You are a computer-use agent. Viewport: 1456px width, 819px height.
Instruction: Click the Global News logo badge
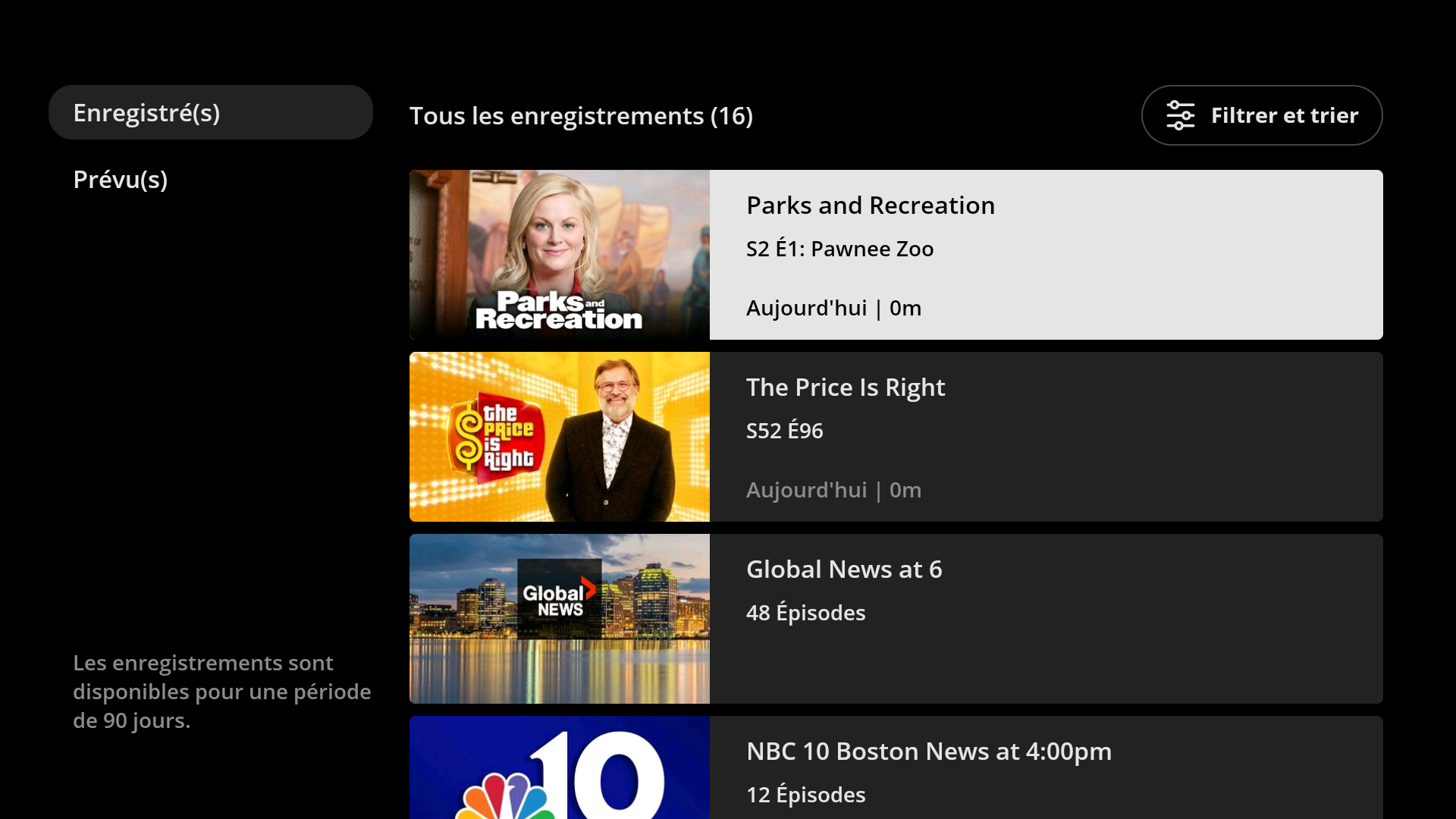coord(559,599)
